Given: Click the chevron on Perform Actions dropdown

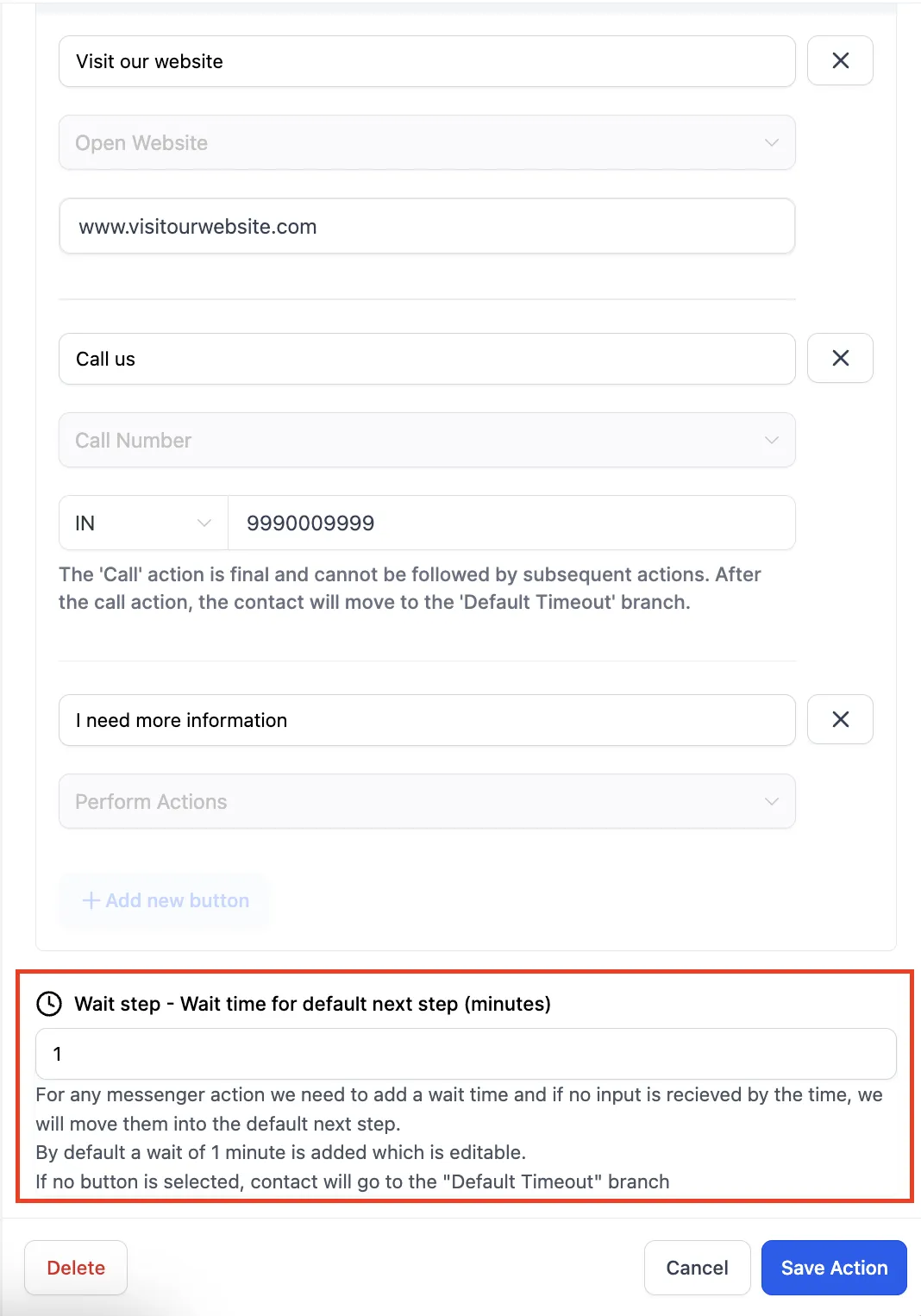Looking at the screenshot, I should click(x=771, y=802).
